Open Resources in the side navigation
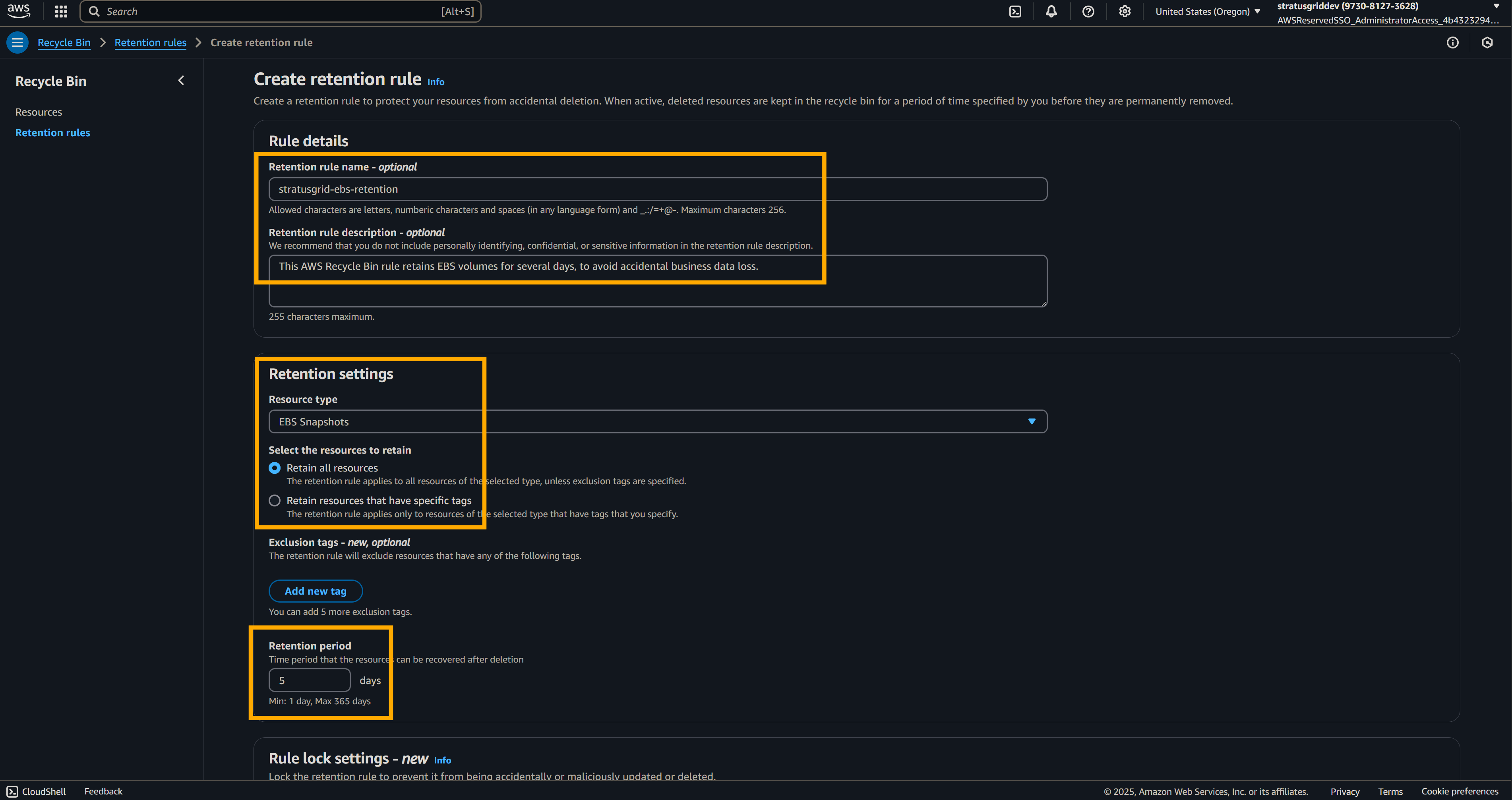Image resolution: width=1512 pixels, height=800 pixels. (39, 112)
